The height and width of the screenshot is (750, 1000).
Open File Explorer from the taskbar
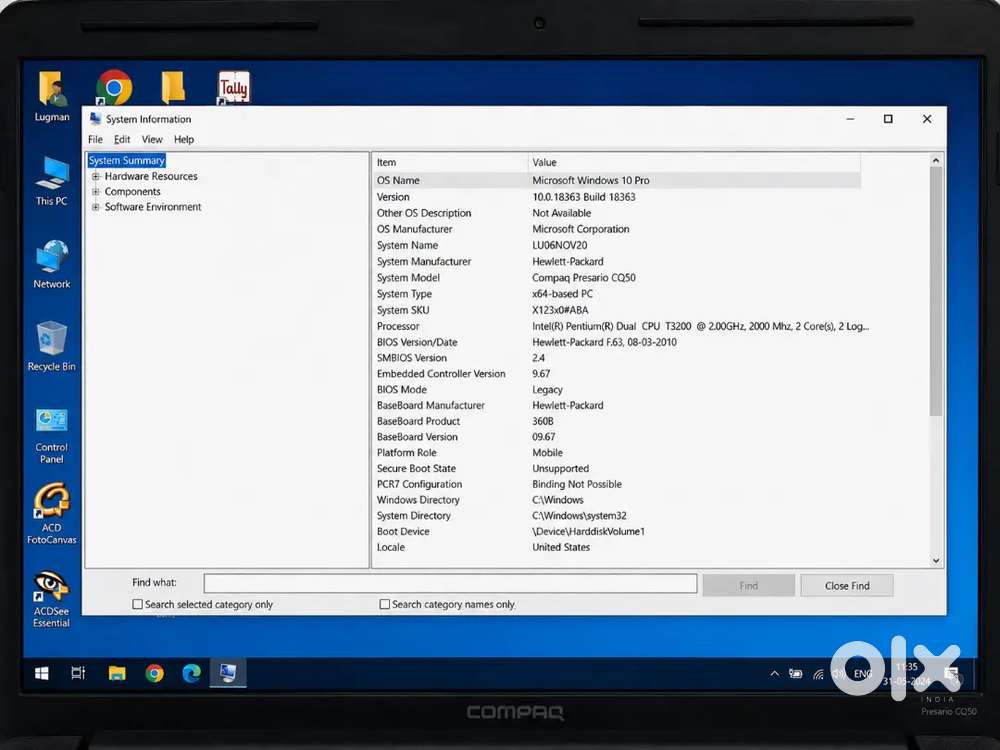117,673
